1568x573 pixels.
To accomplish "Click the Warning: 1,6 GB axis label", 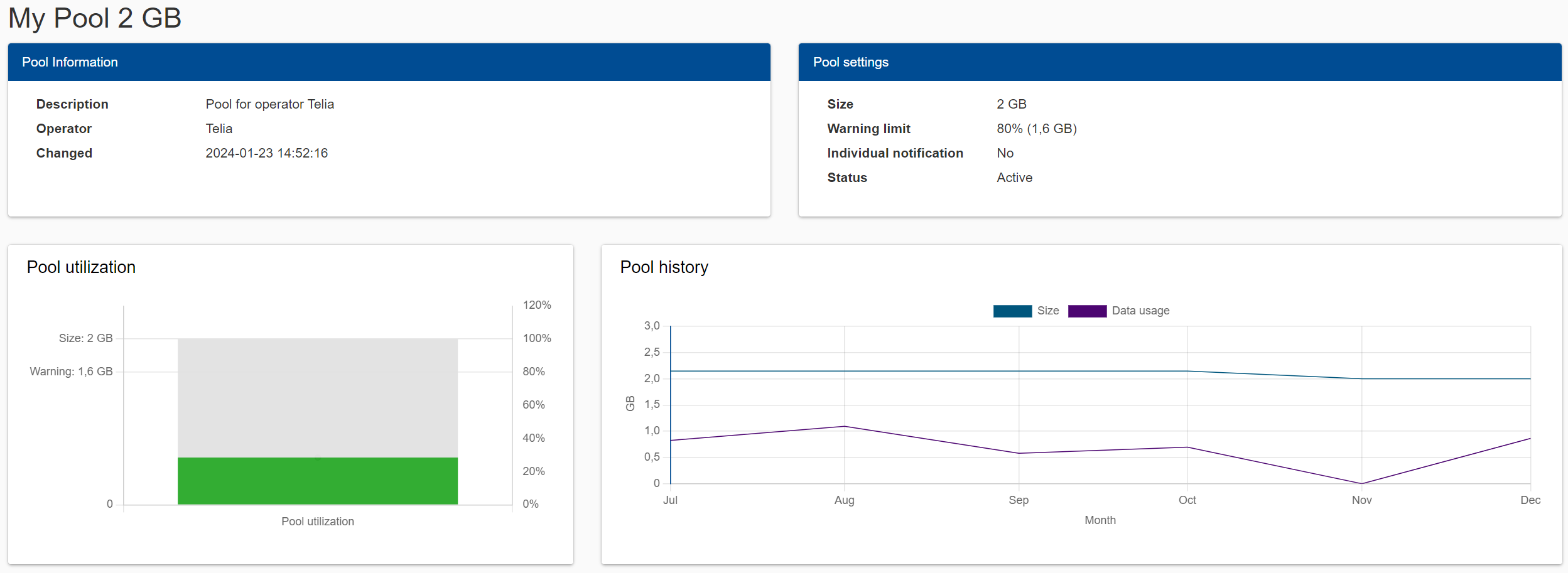I will tap(71, 372).
